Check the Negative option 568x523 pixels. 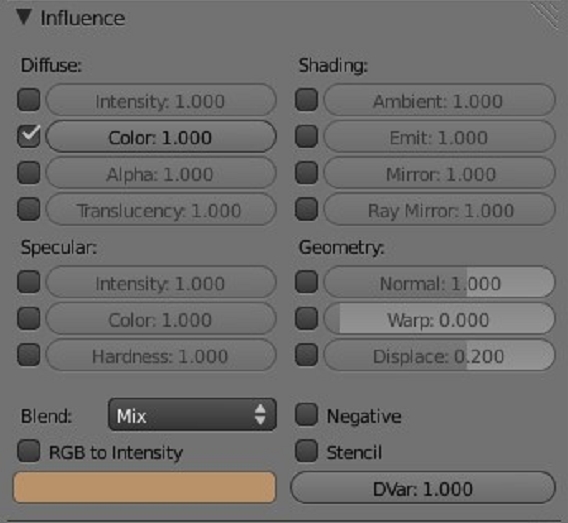306,415
